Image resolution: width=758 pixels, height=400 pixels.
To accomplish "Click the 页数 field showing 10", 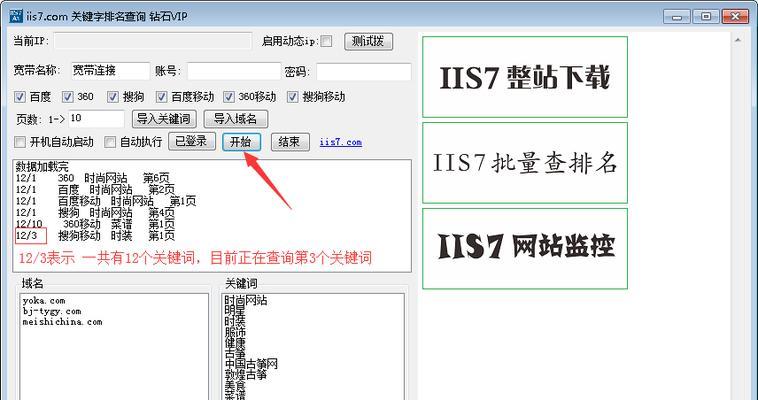I will click(x=96, y=119).
